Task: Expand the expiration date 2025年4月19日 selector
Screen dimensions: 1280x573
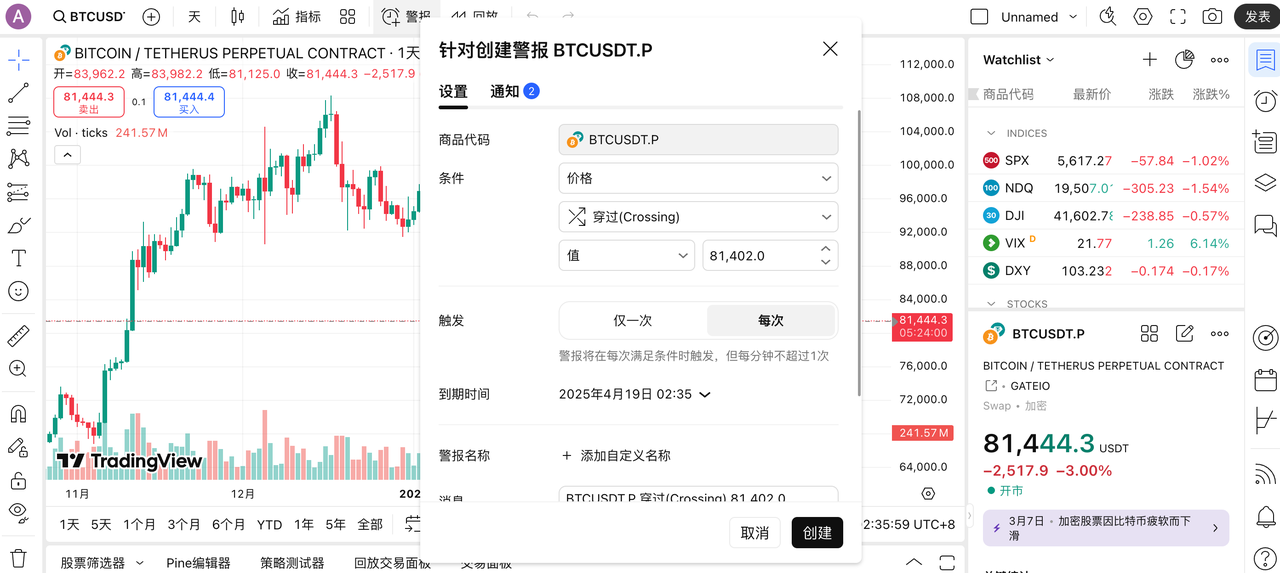Action: click(634, 394)
